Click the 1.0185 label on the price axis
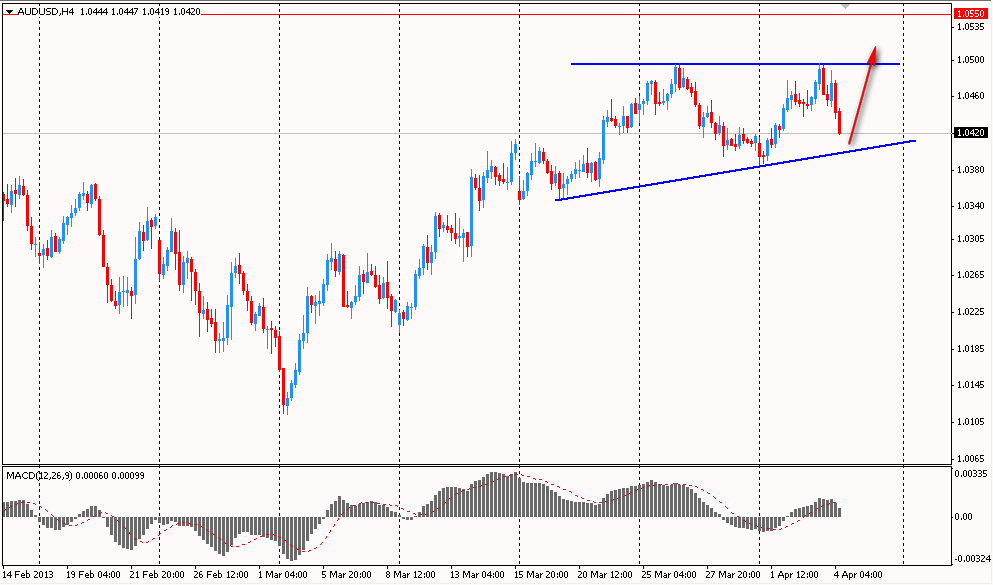Image resolution: width=993 pixels, height=585 pixels. point(971,349)
